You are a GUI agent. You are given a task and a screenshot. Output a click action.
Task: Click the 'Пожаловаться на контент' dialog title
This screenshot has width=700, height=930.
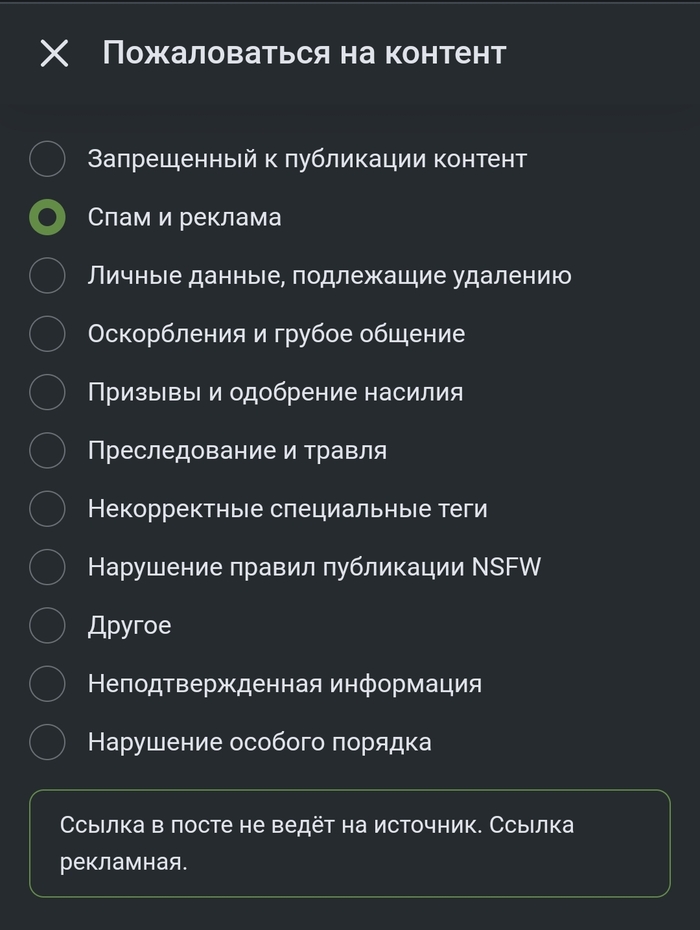[x=304, y=53]
